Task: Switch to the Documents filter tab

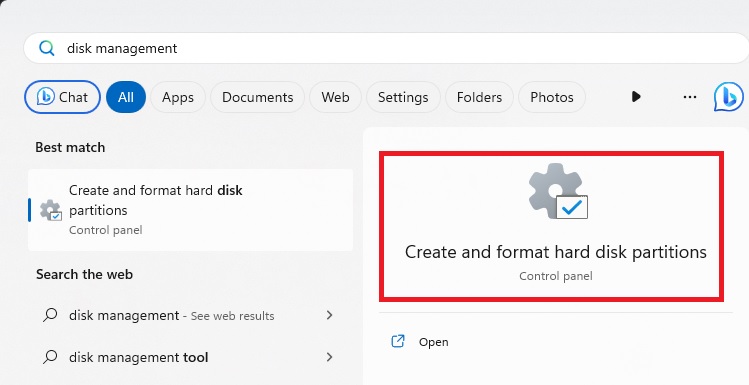Action: 257,97
